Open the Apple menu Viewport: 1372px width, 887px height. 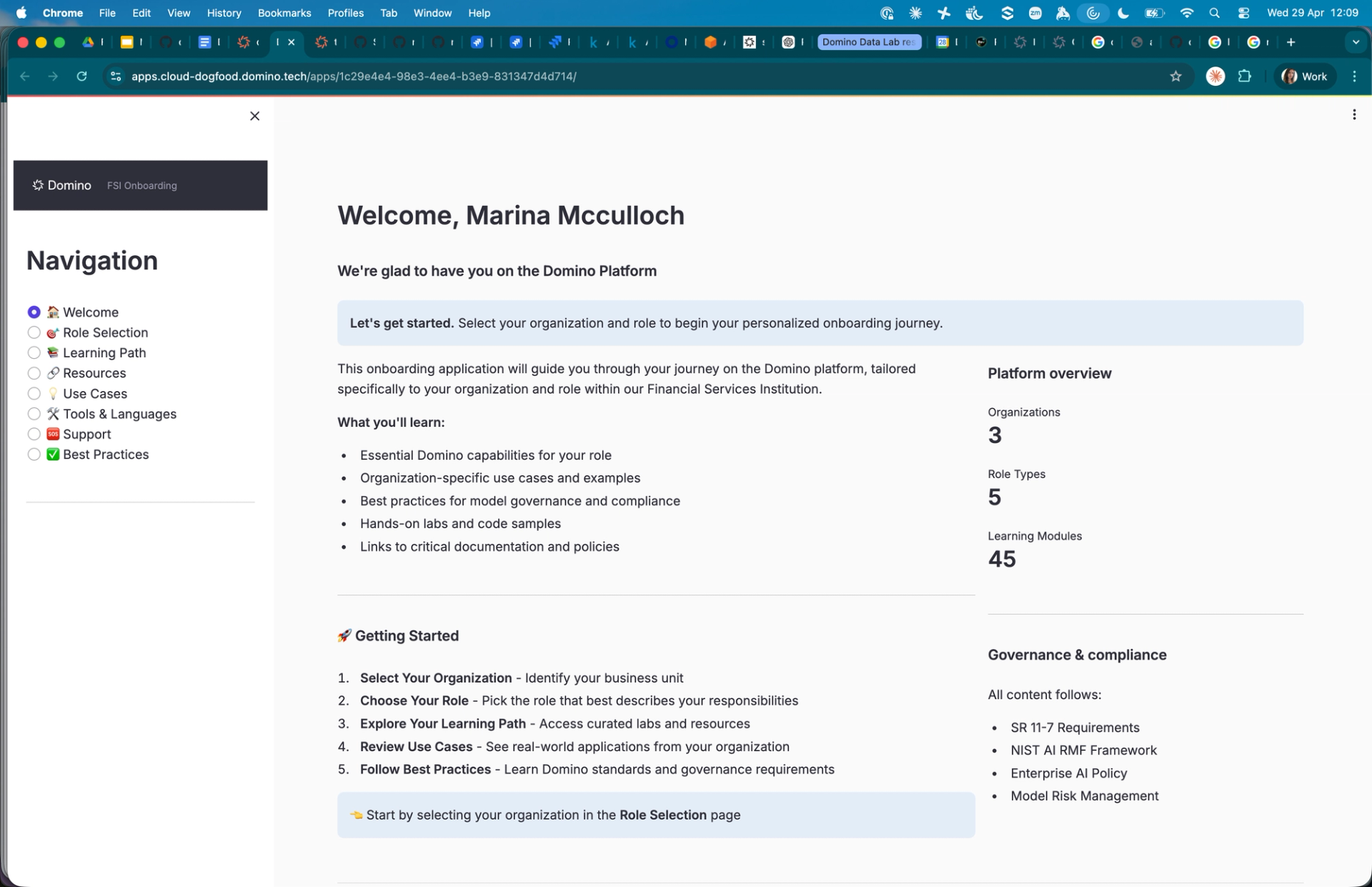[21, 13]
